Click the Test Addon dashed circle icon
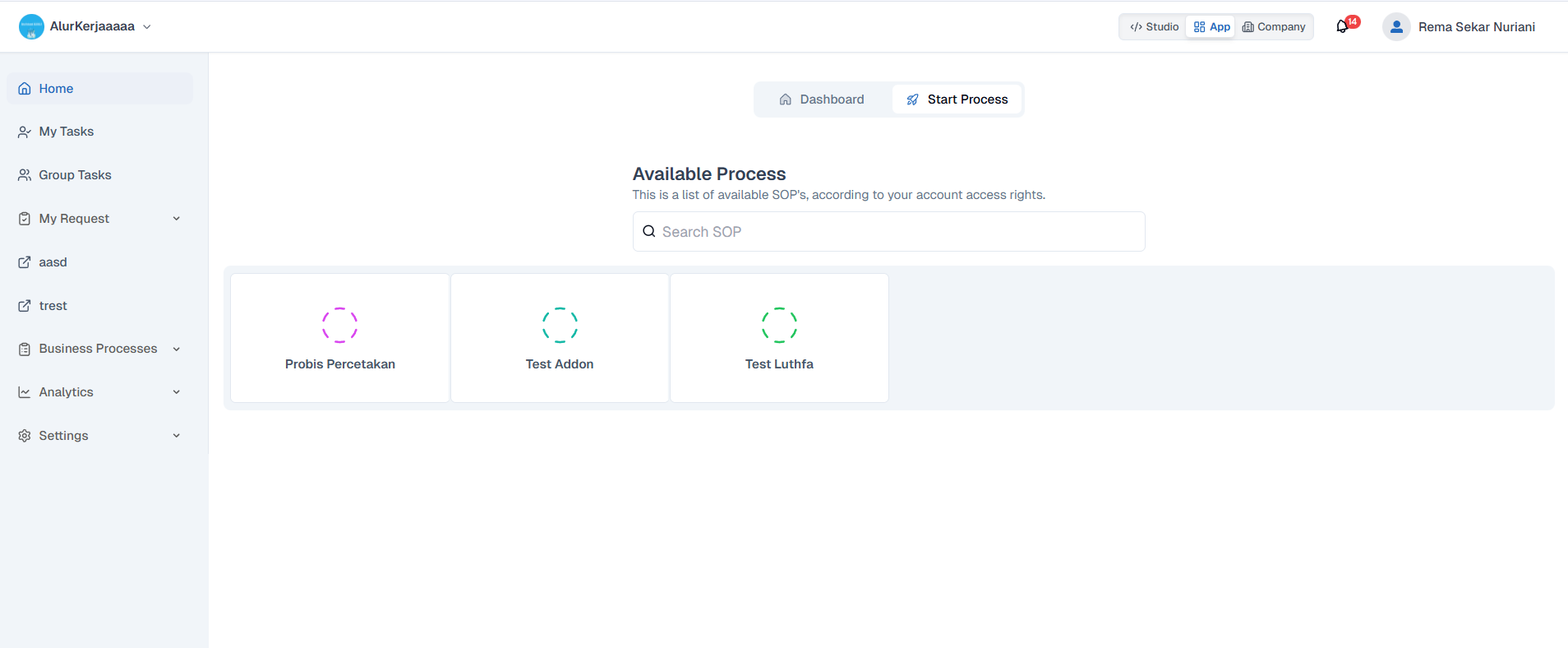Image resolution: width=1568 pixels, height=648 pixels. click(560, 325)
